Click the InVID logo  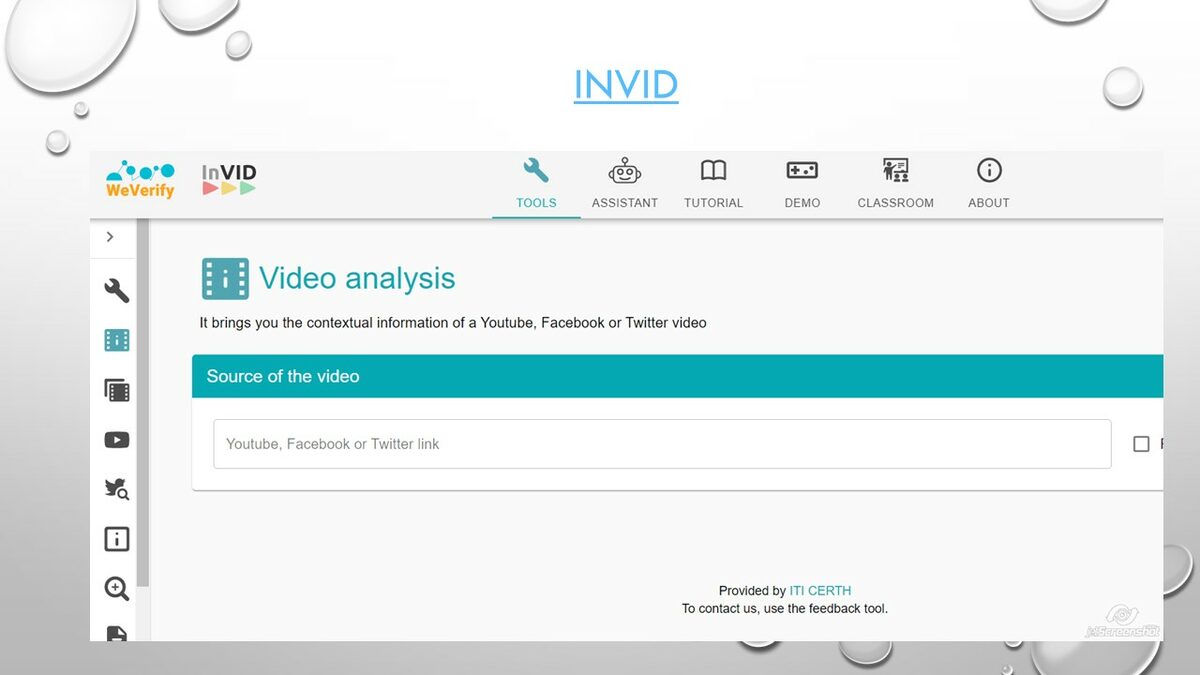[x=229, y=180]
